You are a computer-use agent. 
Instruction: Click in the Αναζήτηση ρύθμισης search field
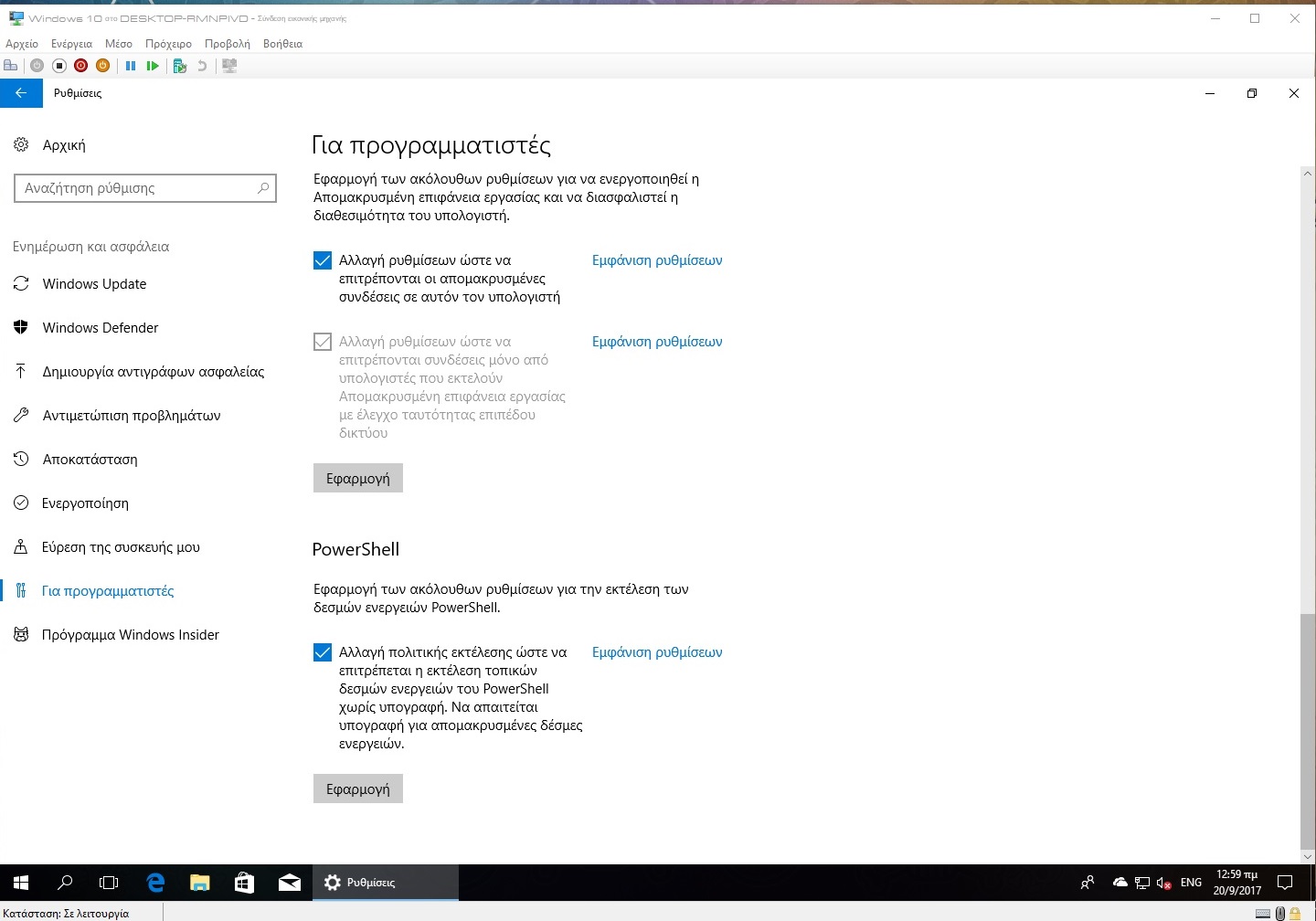coord(145,188)
